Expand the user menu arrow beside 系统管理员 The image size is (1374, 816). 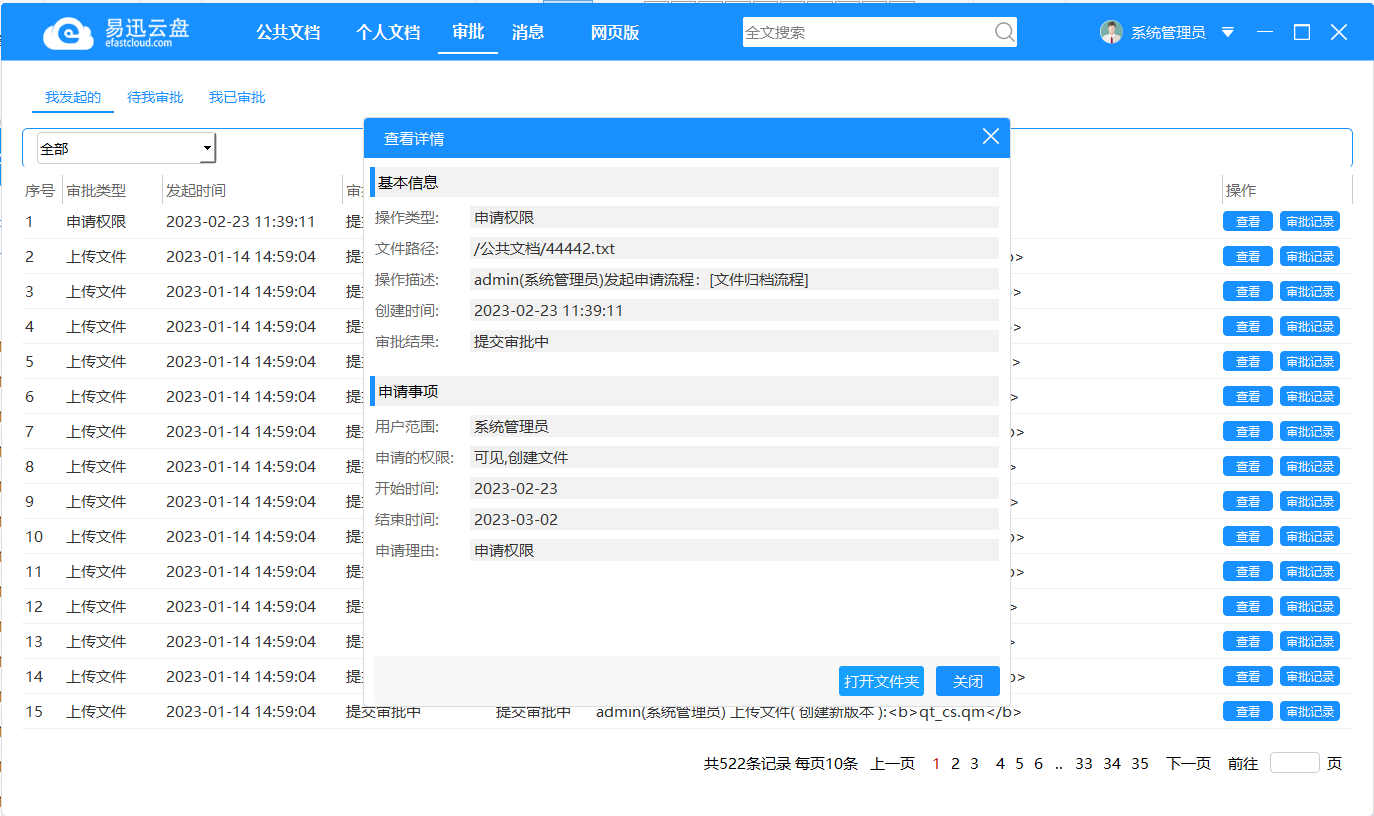(x=1228, y=33)
